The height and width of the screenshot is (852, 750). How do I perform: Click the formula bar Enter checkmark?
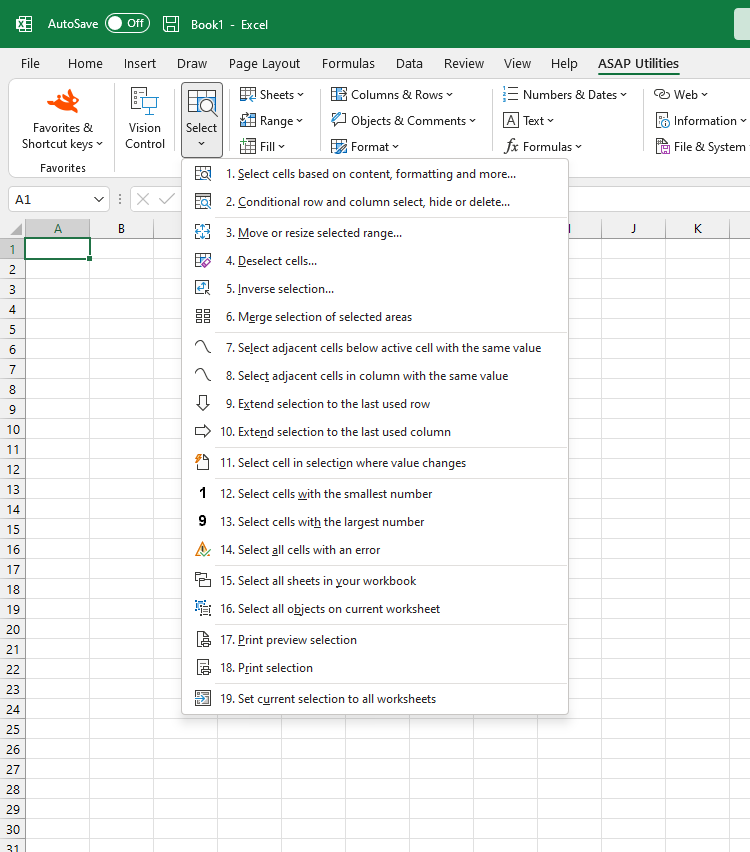tap(167, 199)
